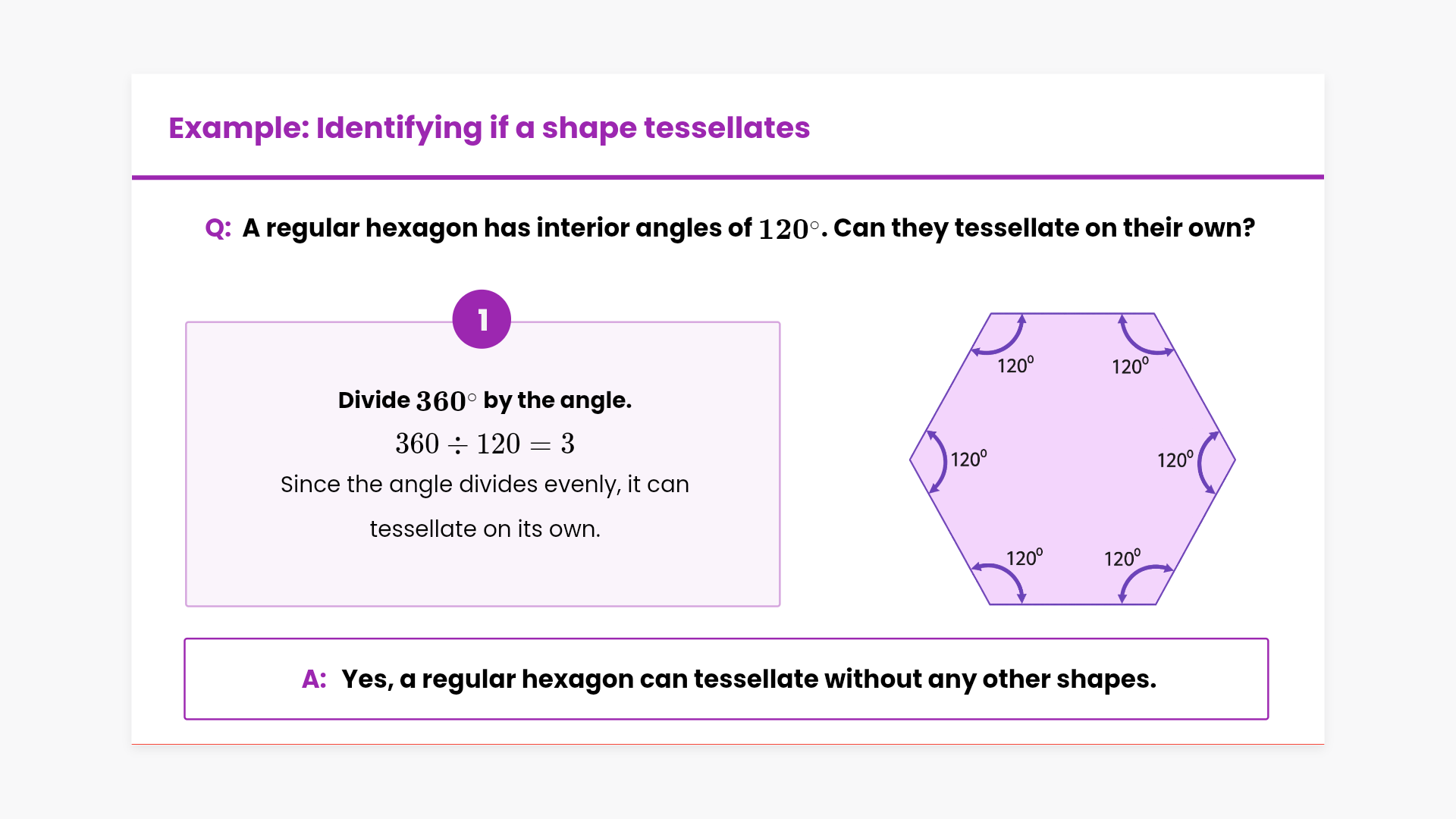Click the purple "Q:" question label
Viewport: 1456px width, 819px height.
click(x=218, y=228)
